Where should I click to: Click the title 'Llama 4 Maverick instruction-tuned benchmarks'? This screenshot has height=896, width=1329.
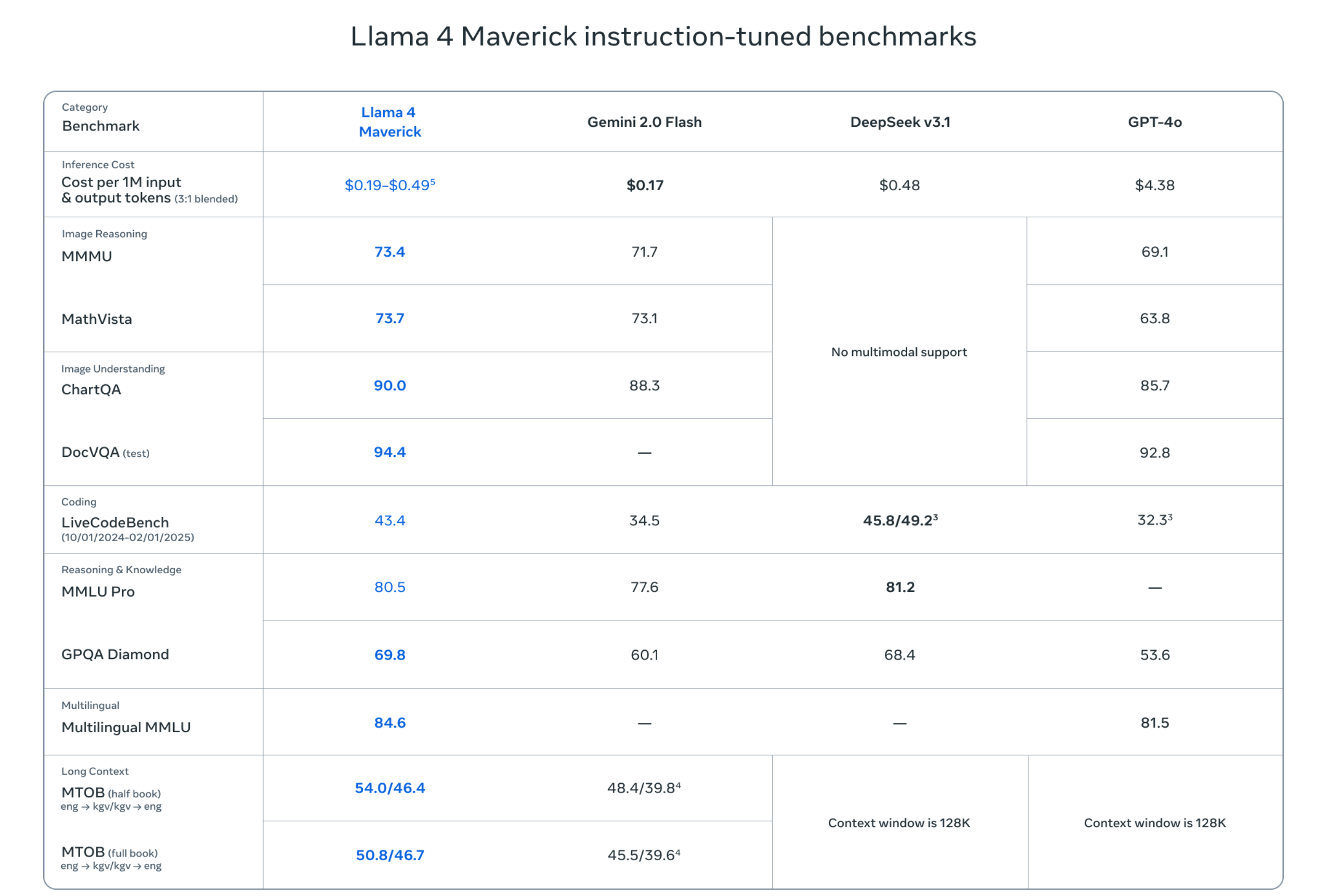[663, 36]
